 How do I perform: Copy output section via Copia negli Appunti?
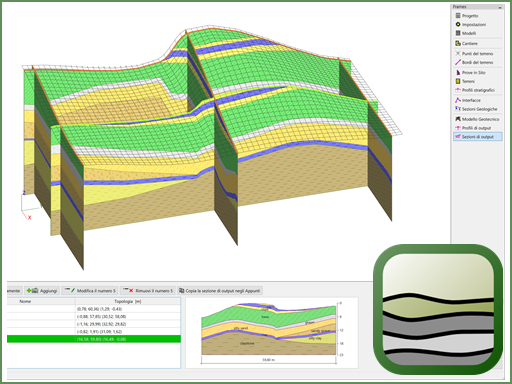[220, 291]
